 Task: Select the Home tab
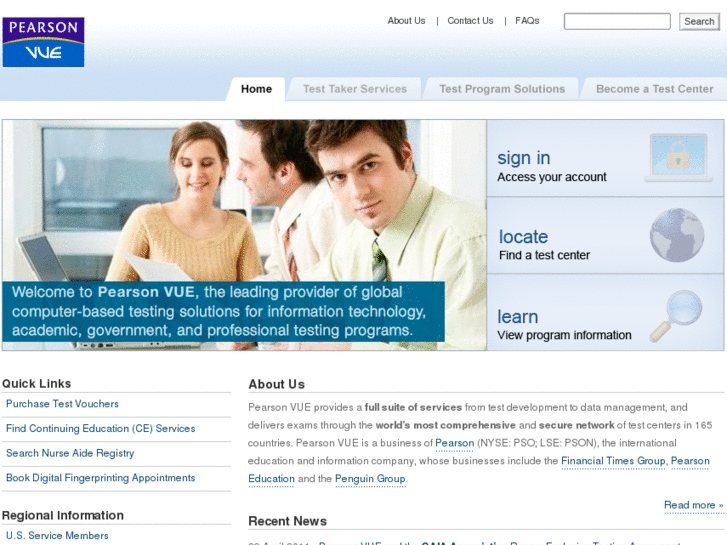coord(256,89)
